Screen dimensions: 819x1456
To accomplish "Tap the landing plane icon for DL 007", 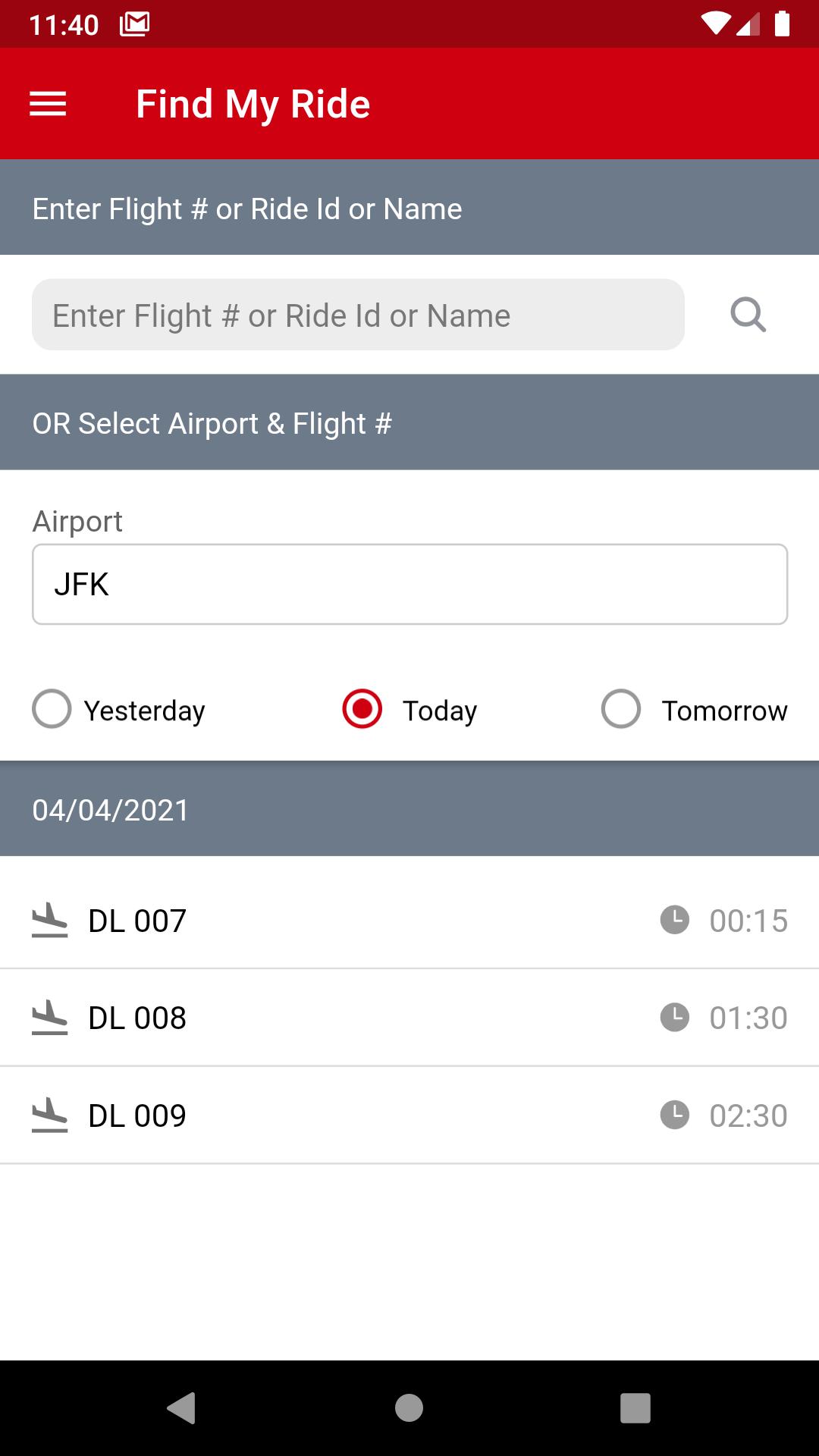I will pos(49,920).
